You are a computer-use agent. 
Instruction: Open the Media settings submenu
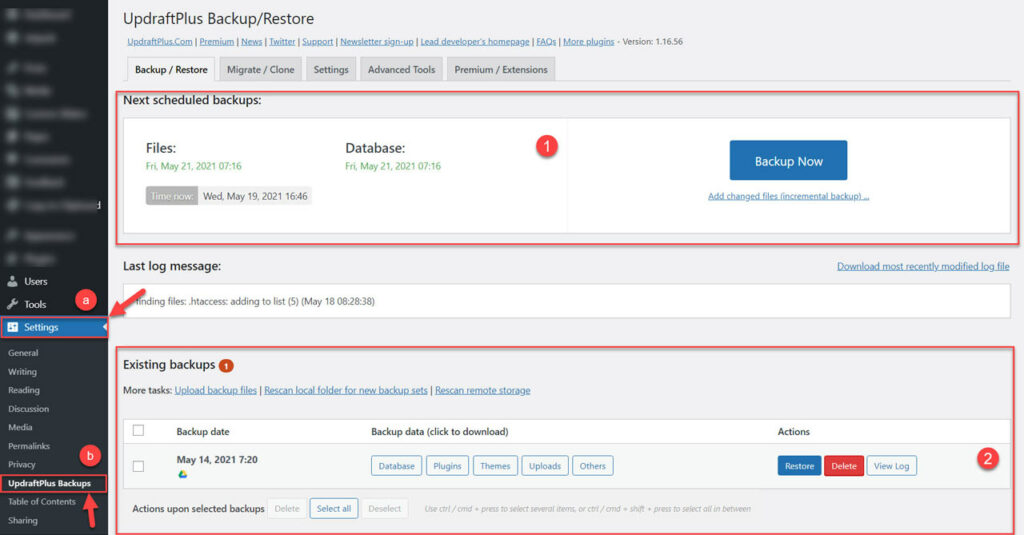click(20, 427)
